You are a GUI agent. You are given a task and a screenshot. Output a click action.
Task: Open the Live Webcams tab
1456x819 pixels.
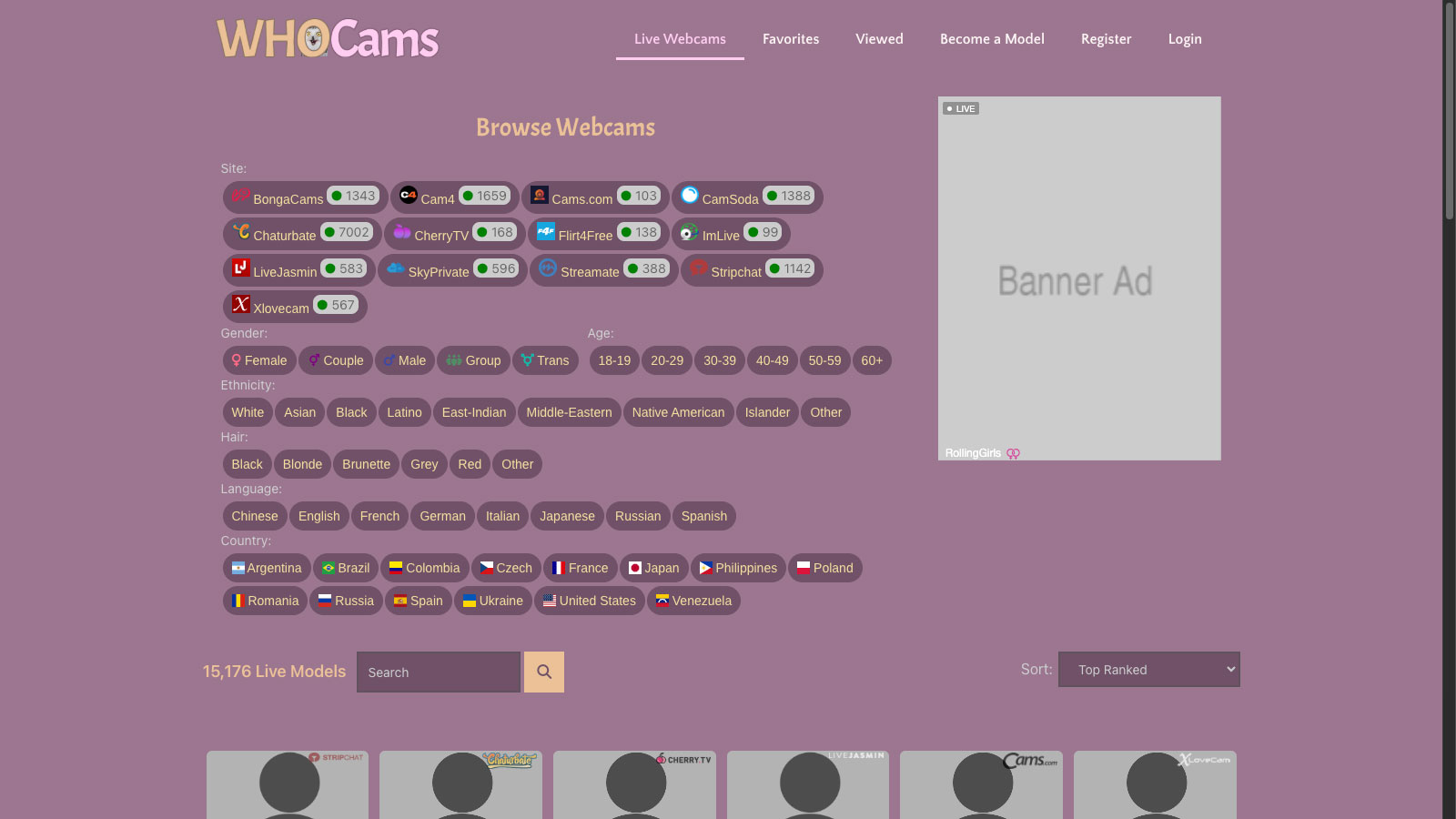[x=680, y=39]
